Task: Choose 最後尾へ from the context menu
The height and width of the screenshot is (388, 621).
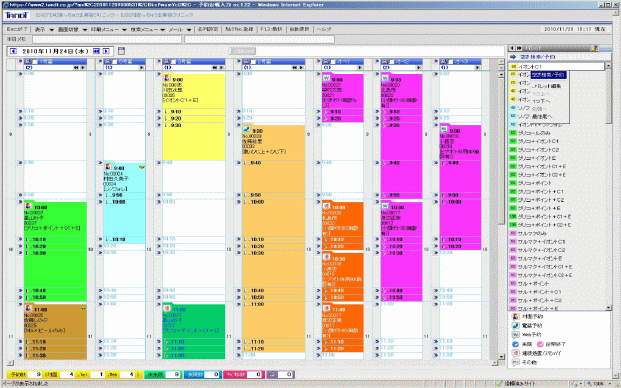Action: pyautogui.click(x=542, y=117)
